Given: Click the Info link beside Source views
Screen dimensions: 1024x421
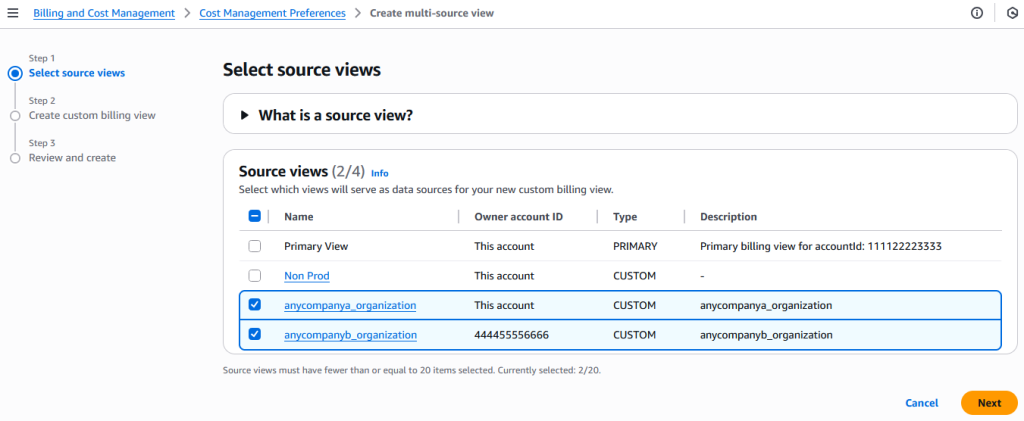Looking at the screenshot, I should click(x=380, y=173).
